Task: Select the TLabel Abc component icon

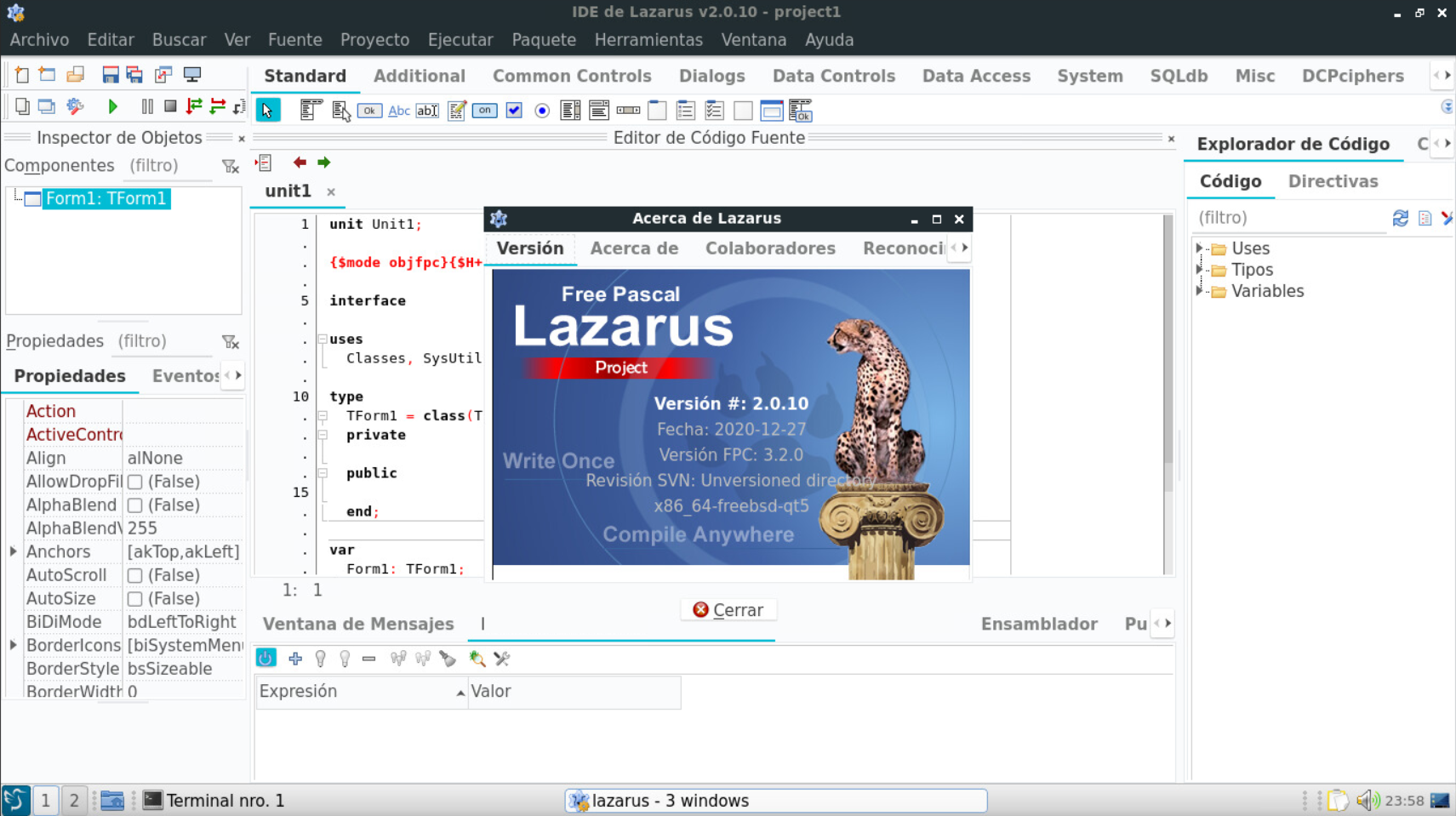Action: point(399,110)
